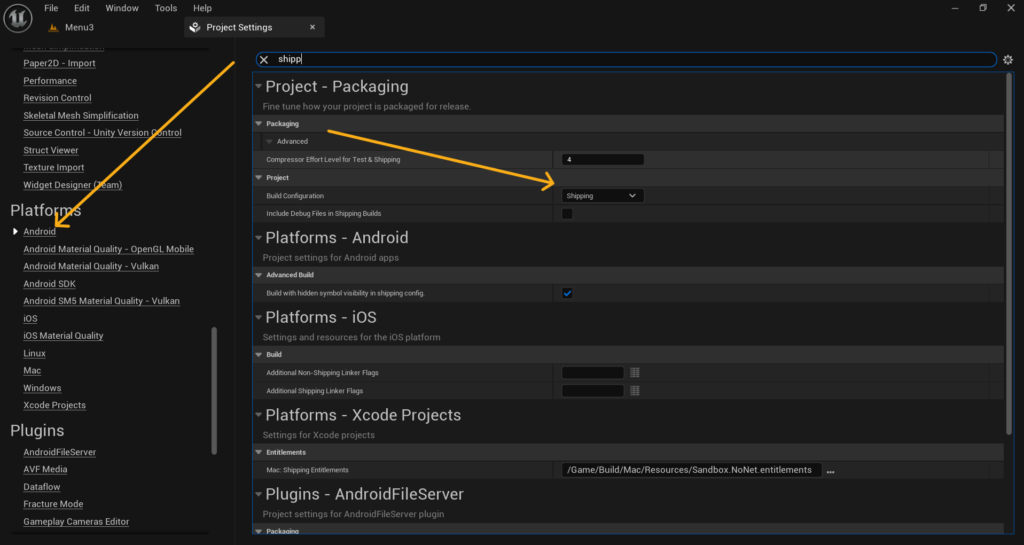Edit the Compressor Effort Level value
Screen dimensions: 1024x545
602,160
